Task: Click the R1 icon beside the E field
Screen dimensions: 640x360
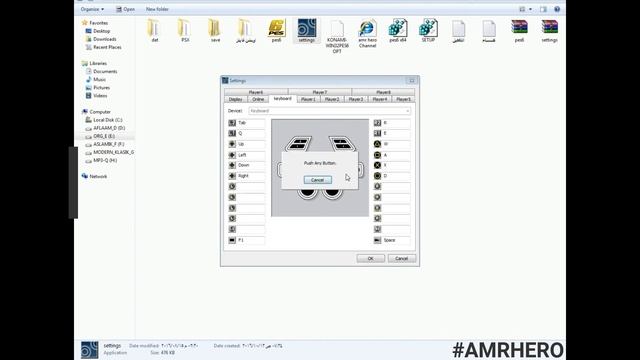Action: pos(377,133)
